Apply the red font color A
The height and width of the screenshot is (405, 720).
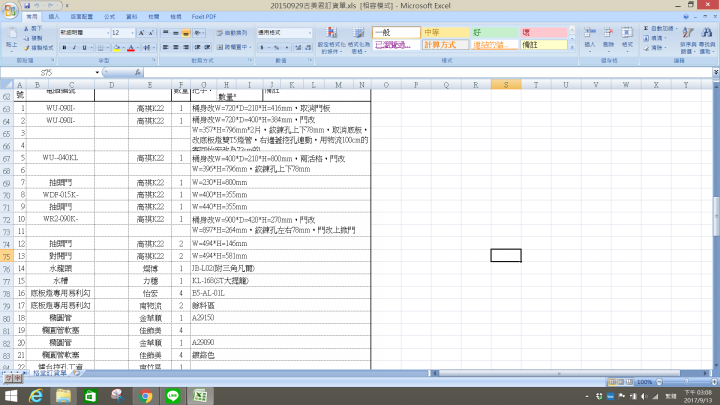[131, 48]
